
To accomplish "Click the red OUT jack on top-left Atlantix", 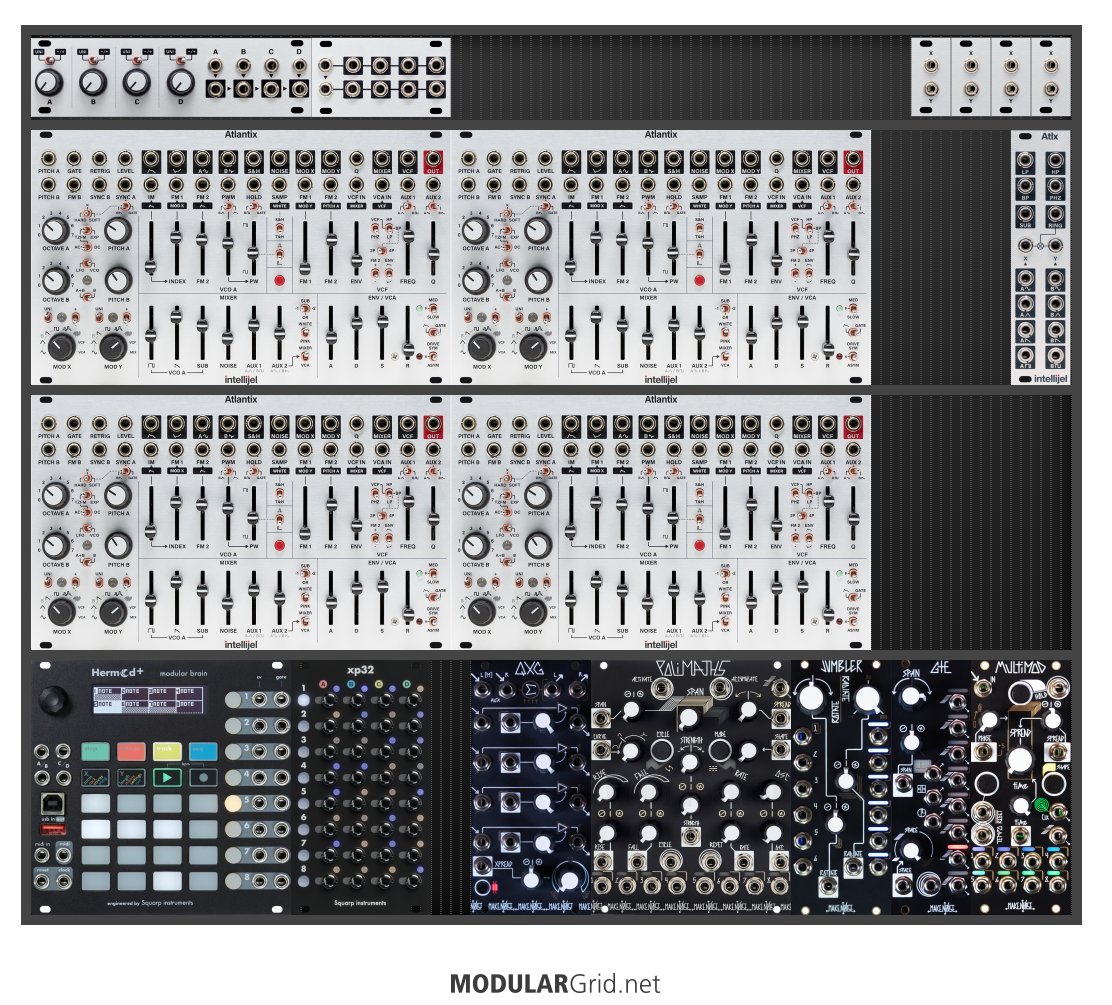I will pyautogui.click(x=433, y=159).
